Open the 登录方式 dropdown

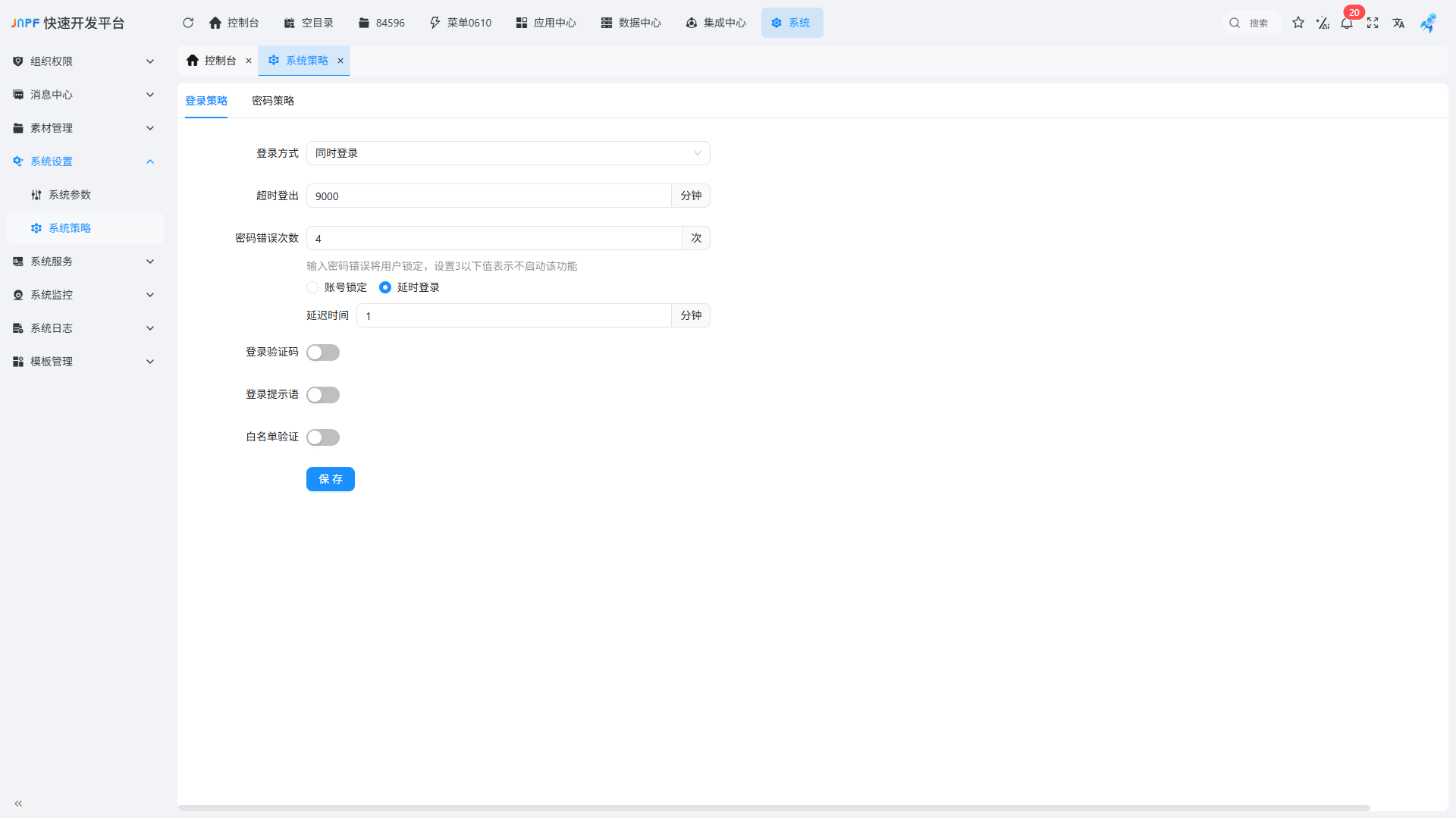[x=508, y=153]
